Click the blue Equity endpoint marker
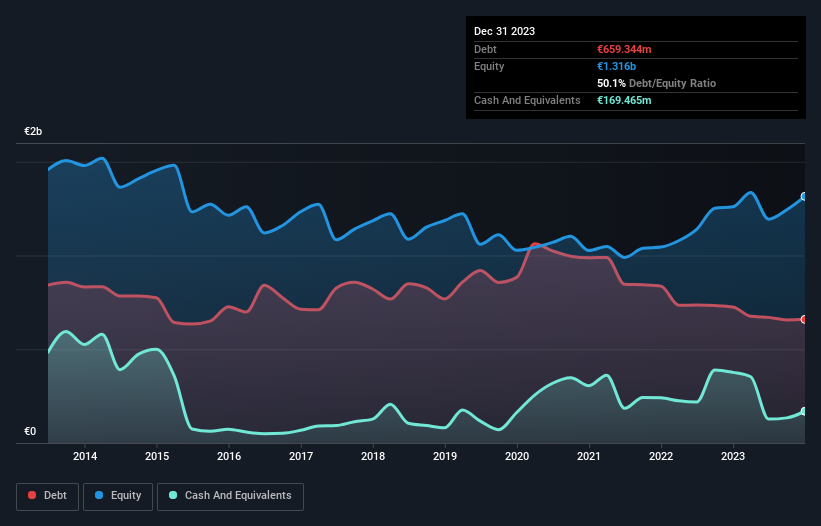 tap(804, 197)
